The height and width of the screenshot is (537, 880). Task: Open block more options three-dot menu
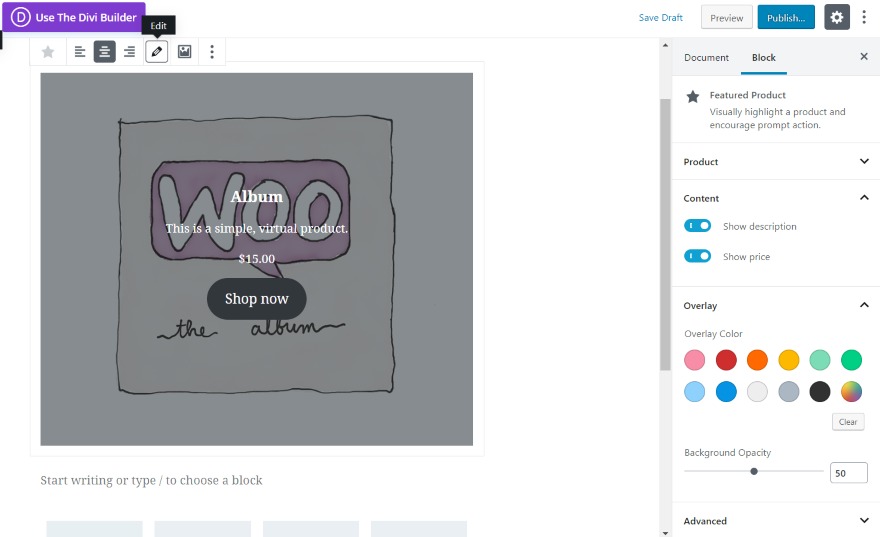click(212, 52)
